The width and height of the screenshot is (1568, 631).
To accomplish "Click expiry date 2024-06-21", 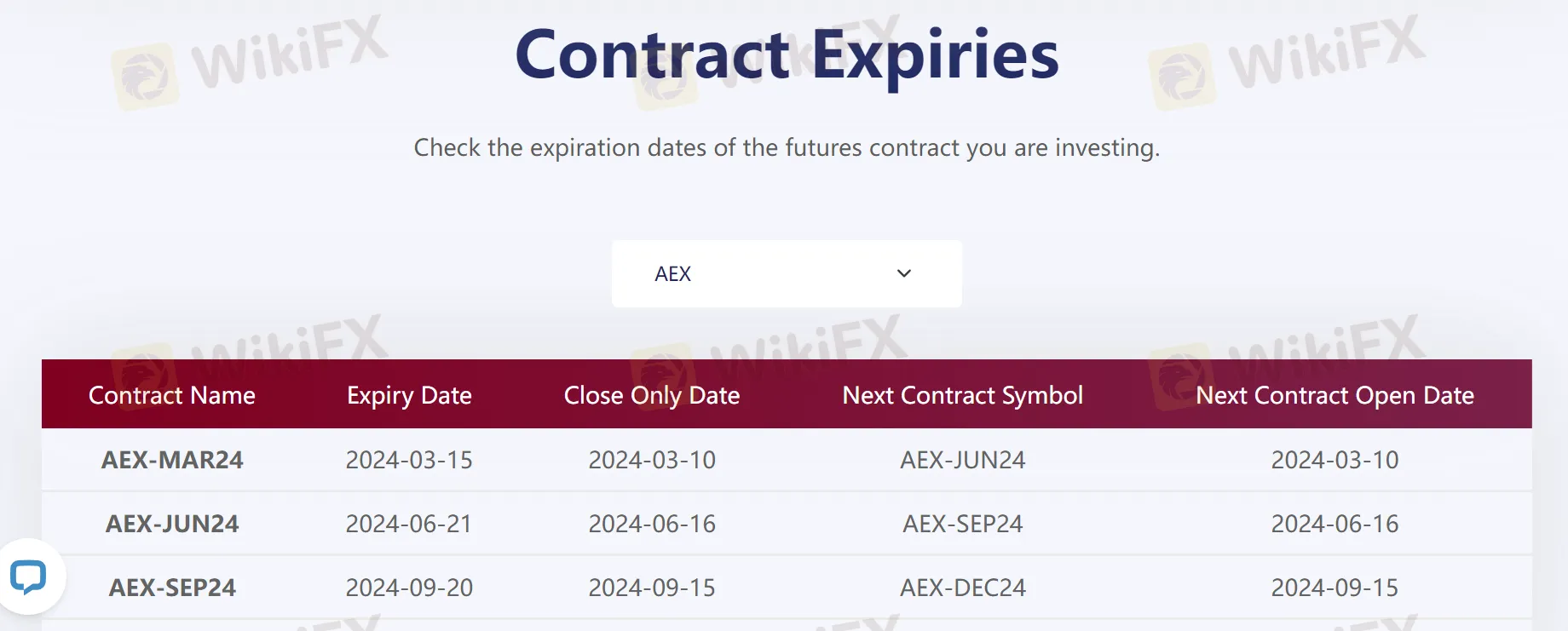I will click(x=409, y=524).
